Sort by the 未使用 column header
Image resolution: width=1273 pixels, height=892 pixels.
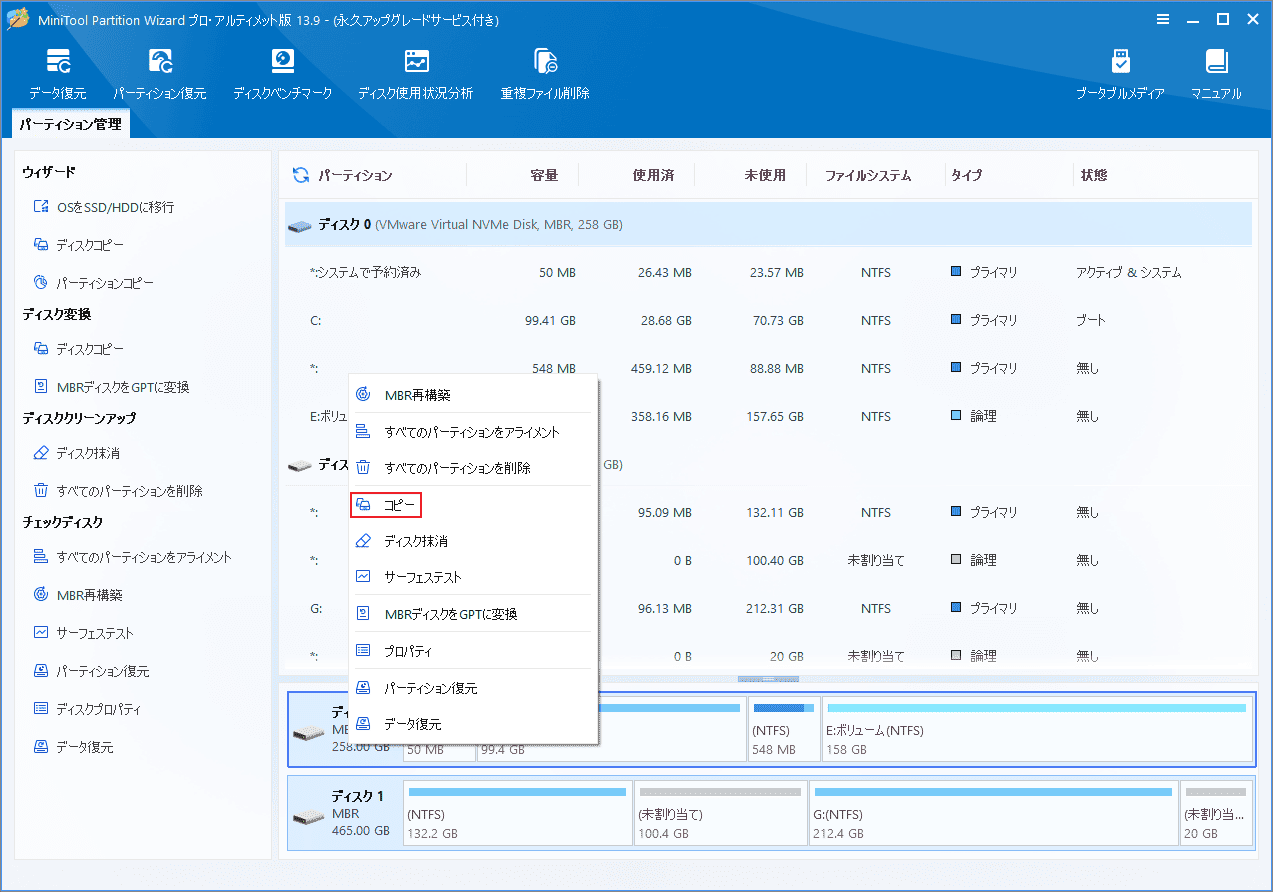(x=765, y=175)
